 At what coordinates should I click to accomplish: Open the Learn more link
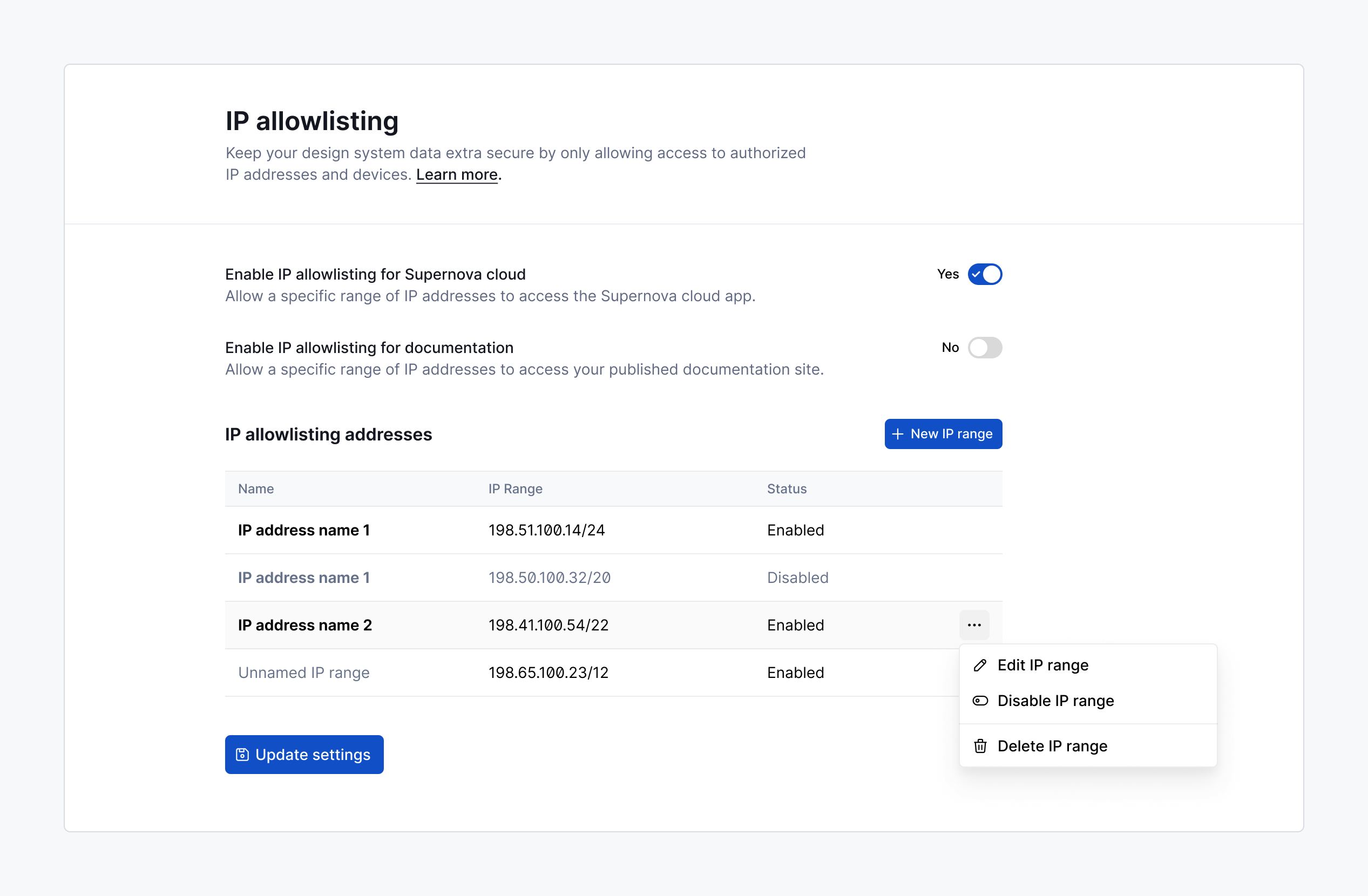[456, 174]
